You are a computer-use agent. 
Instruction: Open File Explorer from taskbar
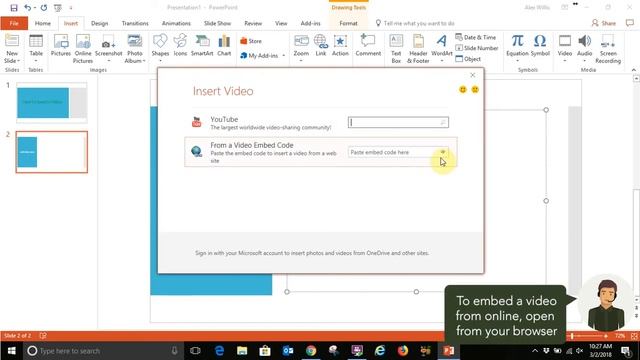[x=242, y=351]
